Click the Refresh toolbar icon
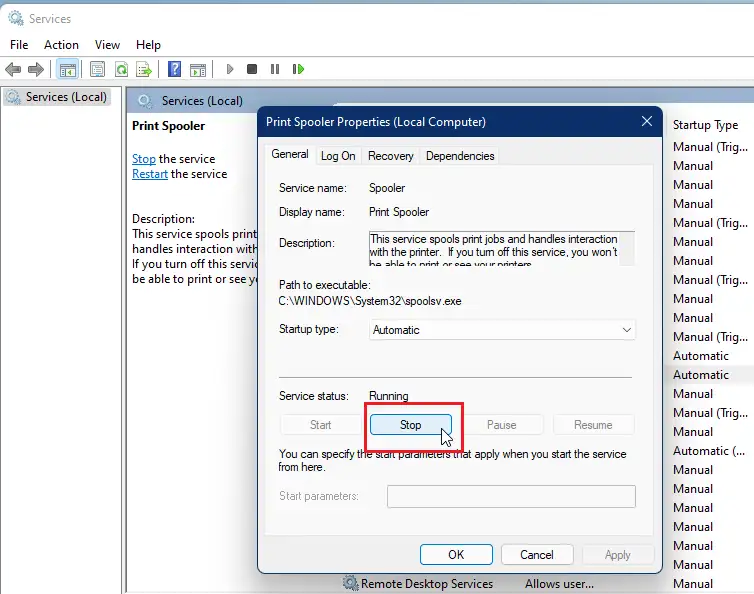 pyautogui.click(x=121, y=69)
